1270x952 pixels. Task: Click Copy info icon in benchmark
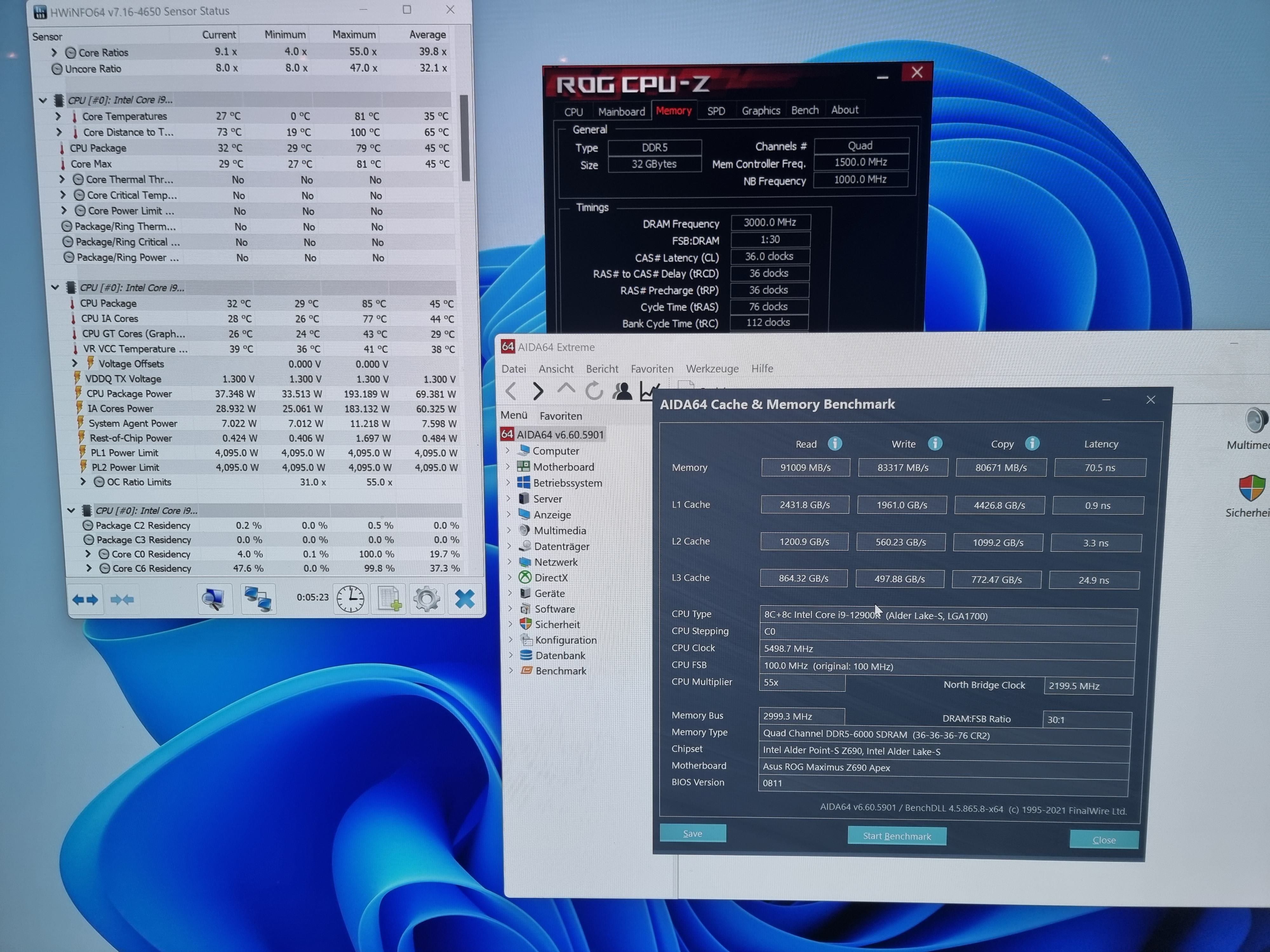pyautogui.click(x=1032, y=444)
